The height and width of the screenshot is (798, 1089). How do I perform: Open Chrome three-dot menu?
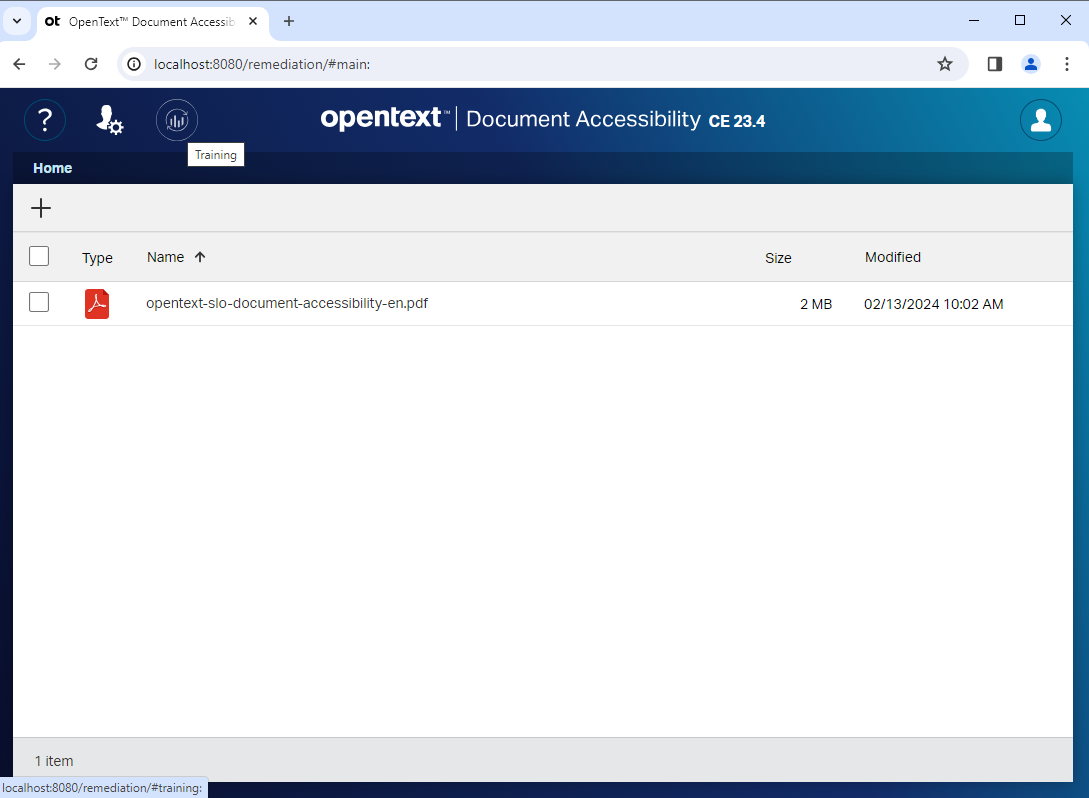(1067, 64)
